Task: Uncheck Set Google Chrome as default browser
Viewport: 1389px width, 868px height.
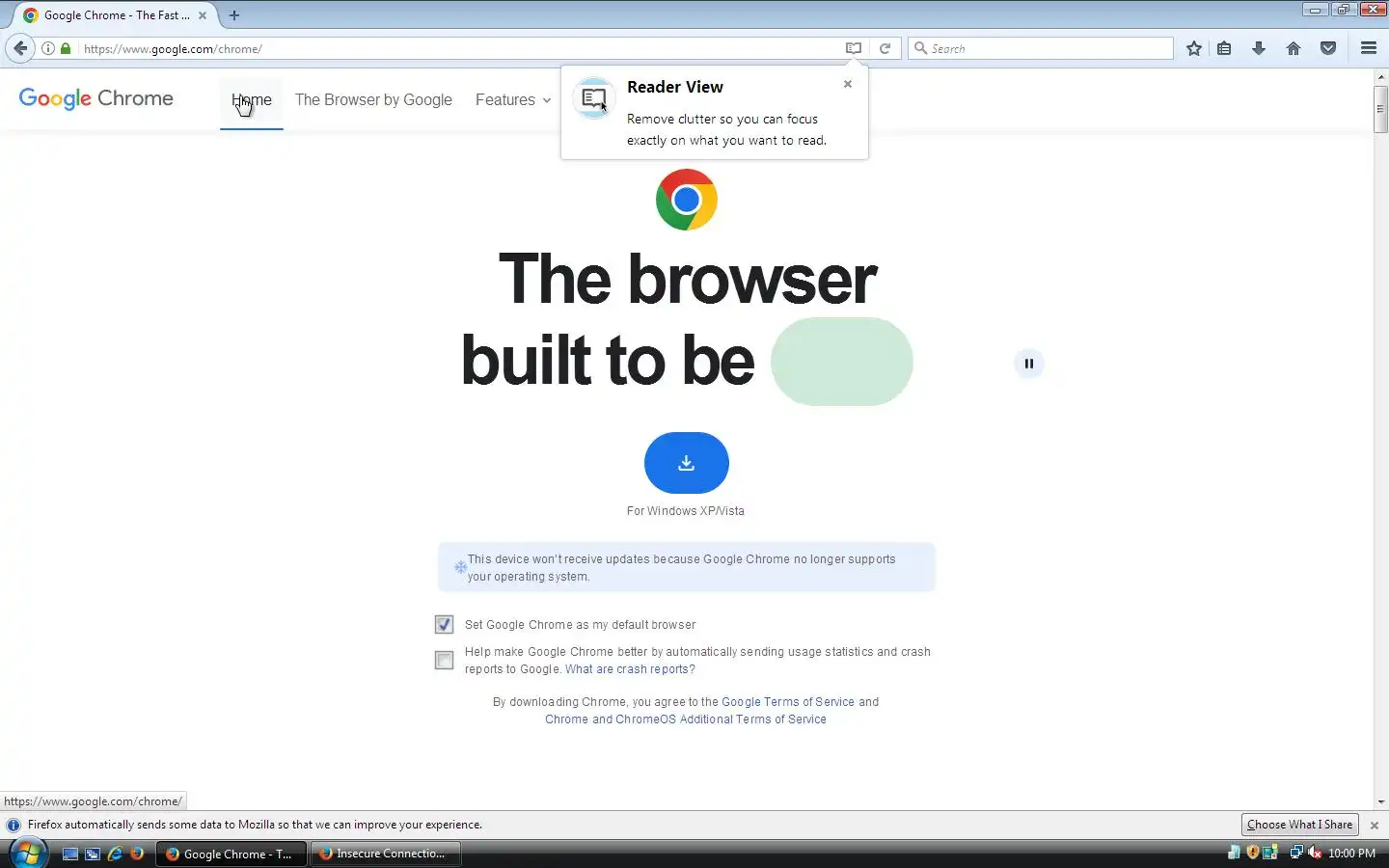Action: coord(444,625)
